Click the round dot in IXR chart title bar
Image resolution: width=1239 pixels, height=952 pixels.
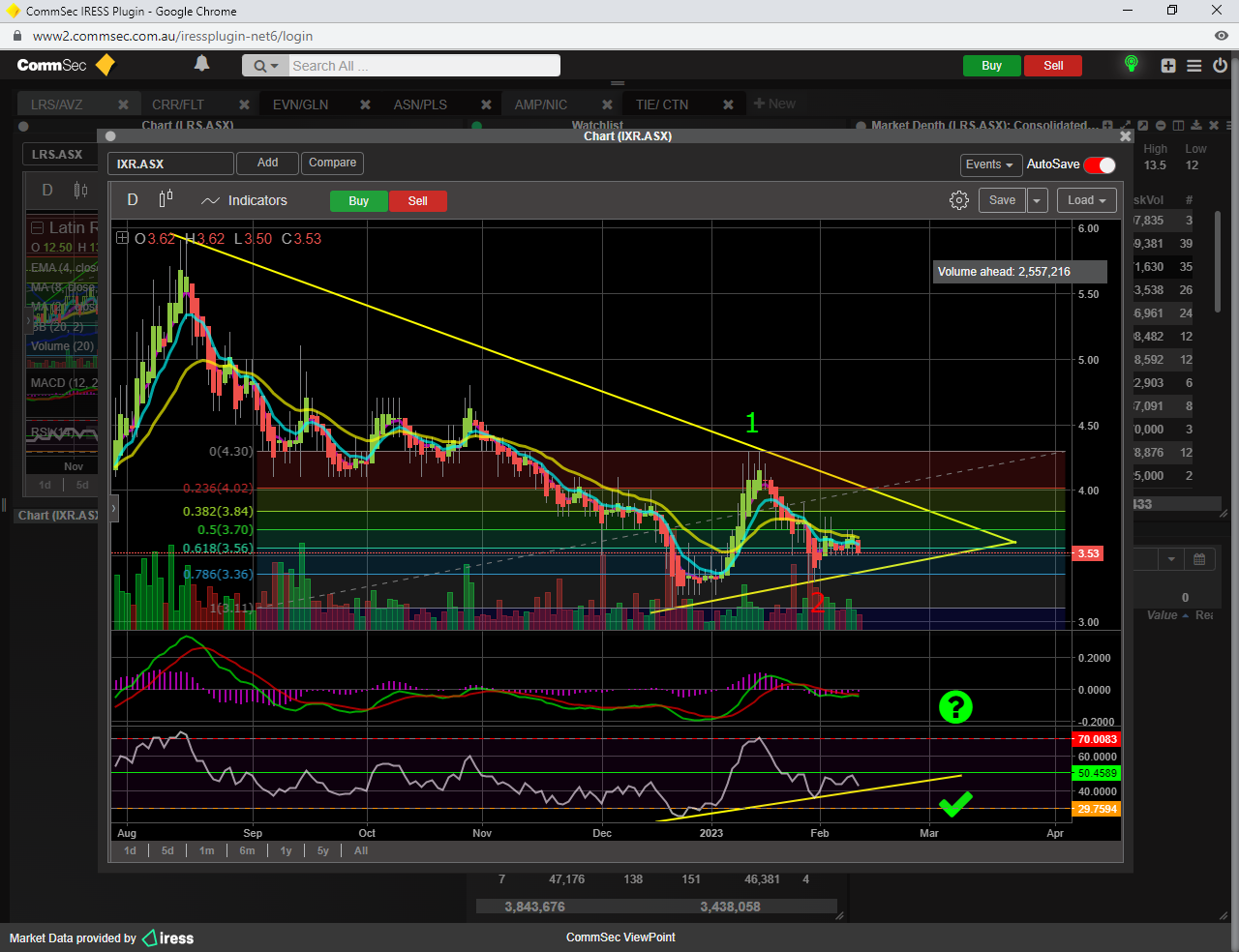click(x=110, y=136)
